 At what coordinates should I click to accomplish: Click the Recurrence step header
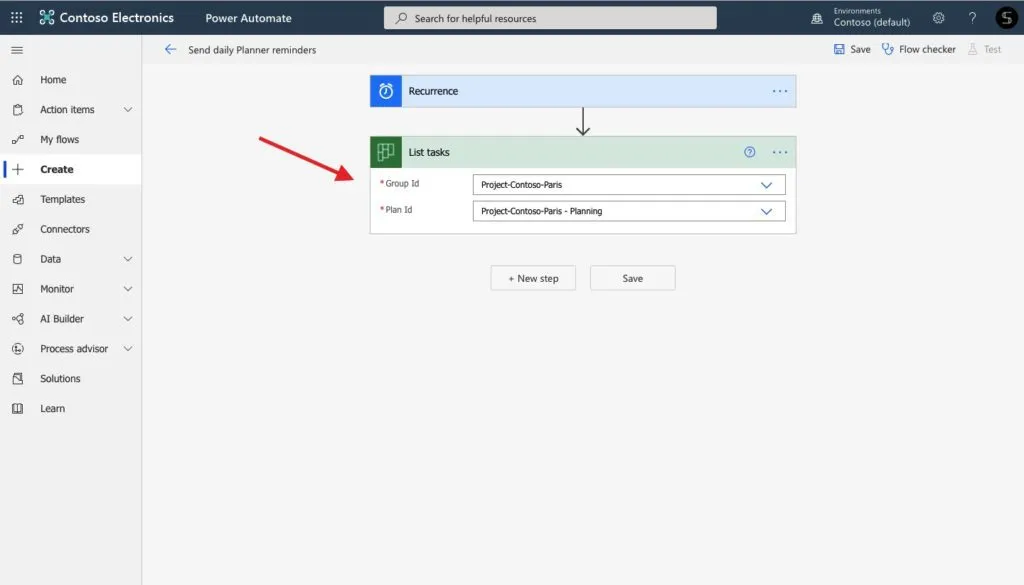coord(583,91)
